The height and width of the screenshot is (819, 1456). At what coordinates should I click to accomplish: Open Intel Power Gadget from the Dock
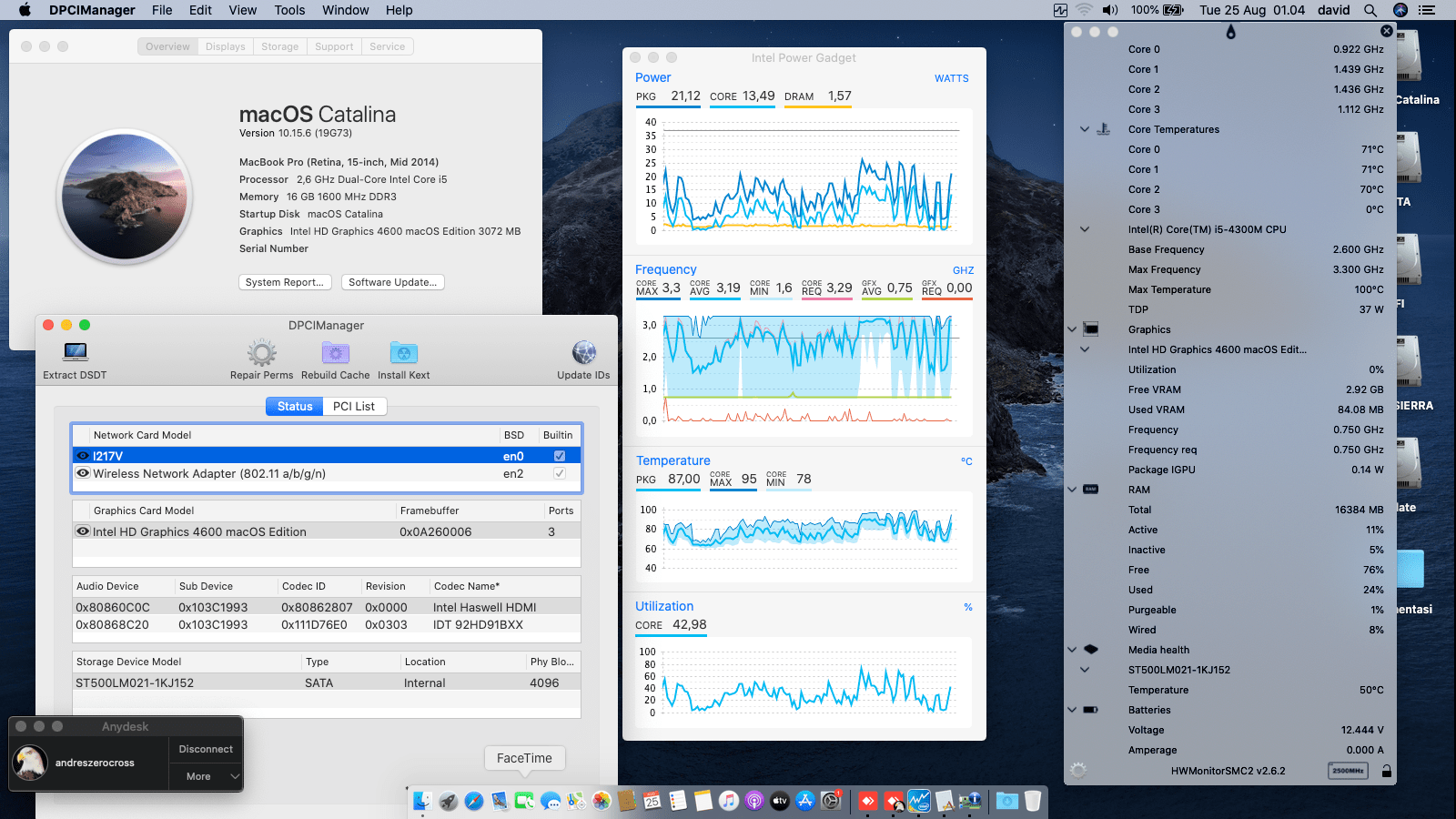coord(919,801)
